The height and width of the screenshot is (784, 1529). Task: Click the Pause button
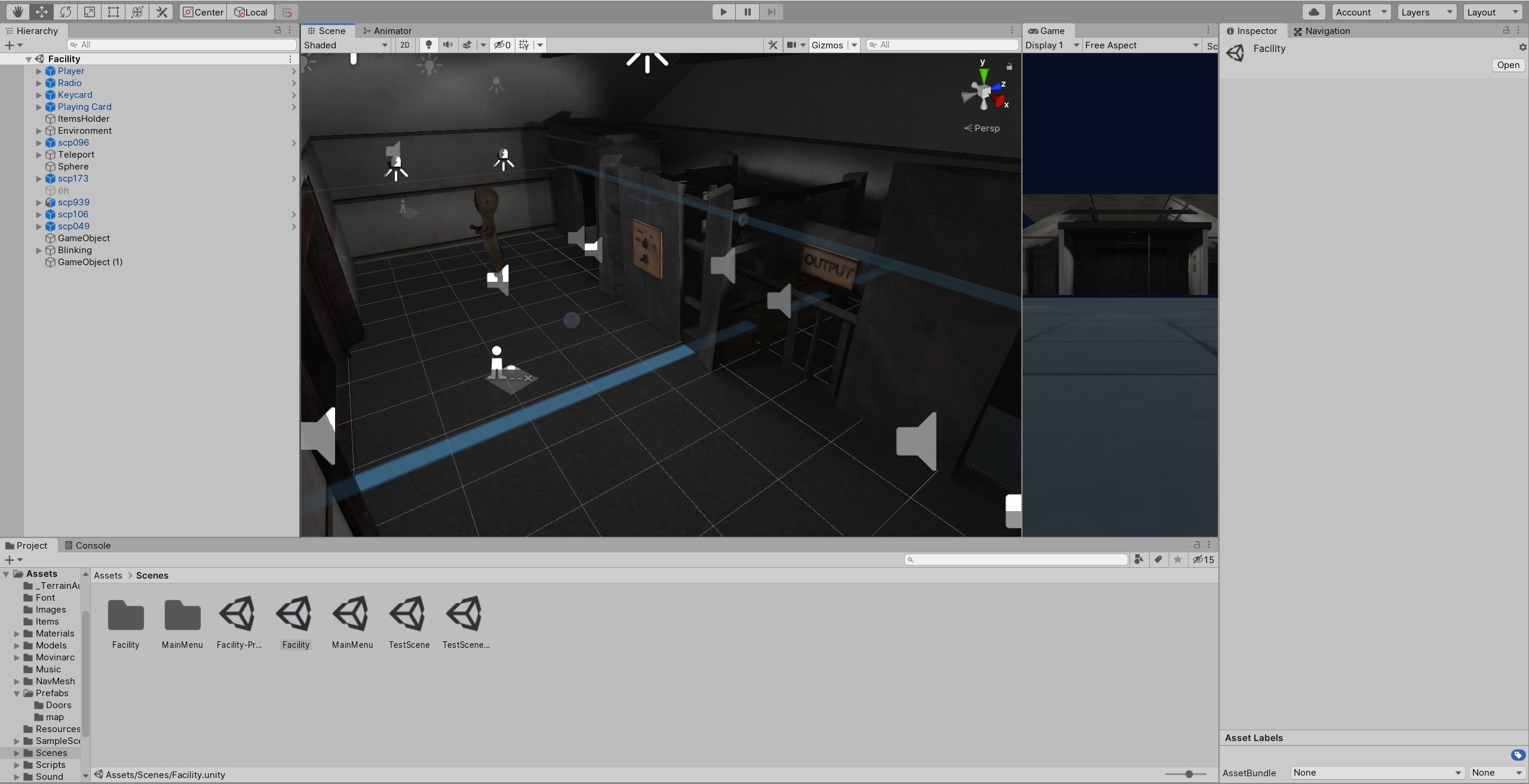(747, 12)
